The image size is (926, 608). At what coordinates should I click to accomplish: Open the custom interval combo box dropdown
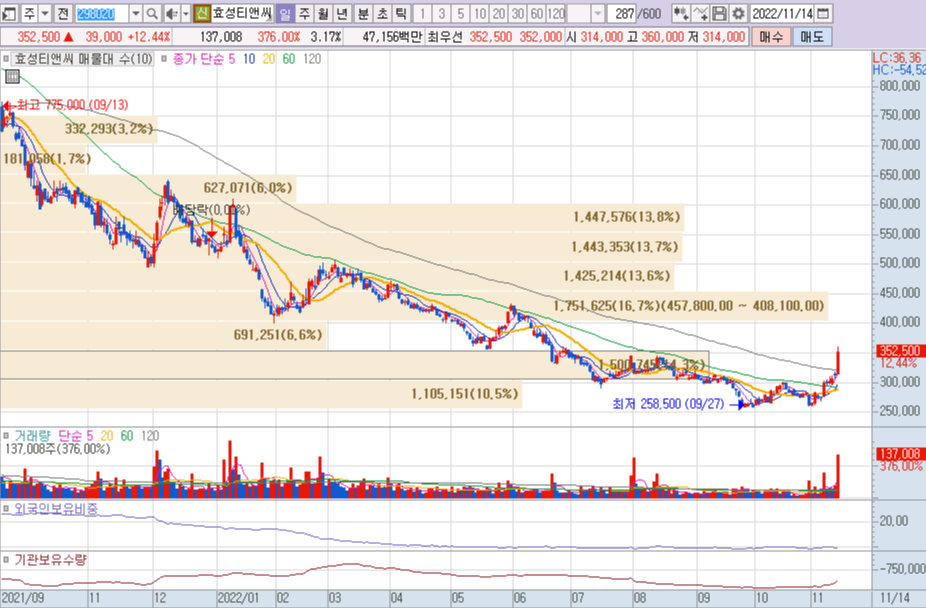598,13
